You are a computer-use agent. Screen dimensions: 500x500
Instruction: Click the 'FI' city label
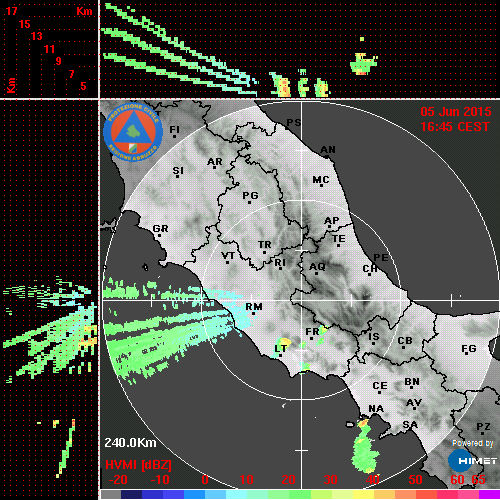pyautogui.click(x=174, y=129)
